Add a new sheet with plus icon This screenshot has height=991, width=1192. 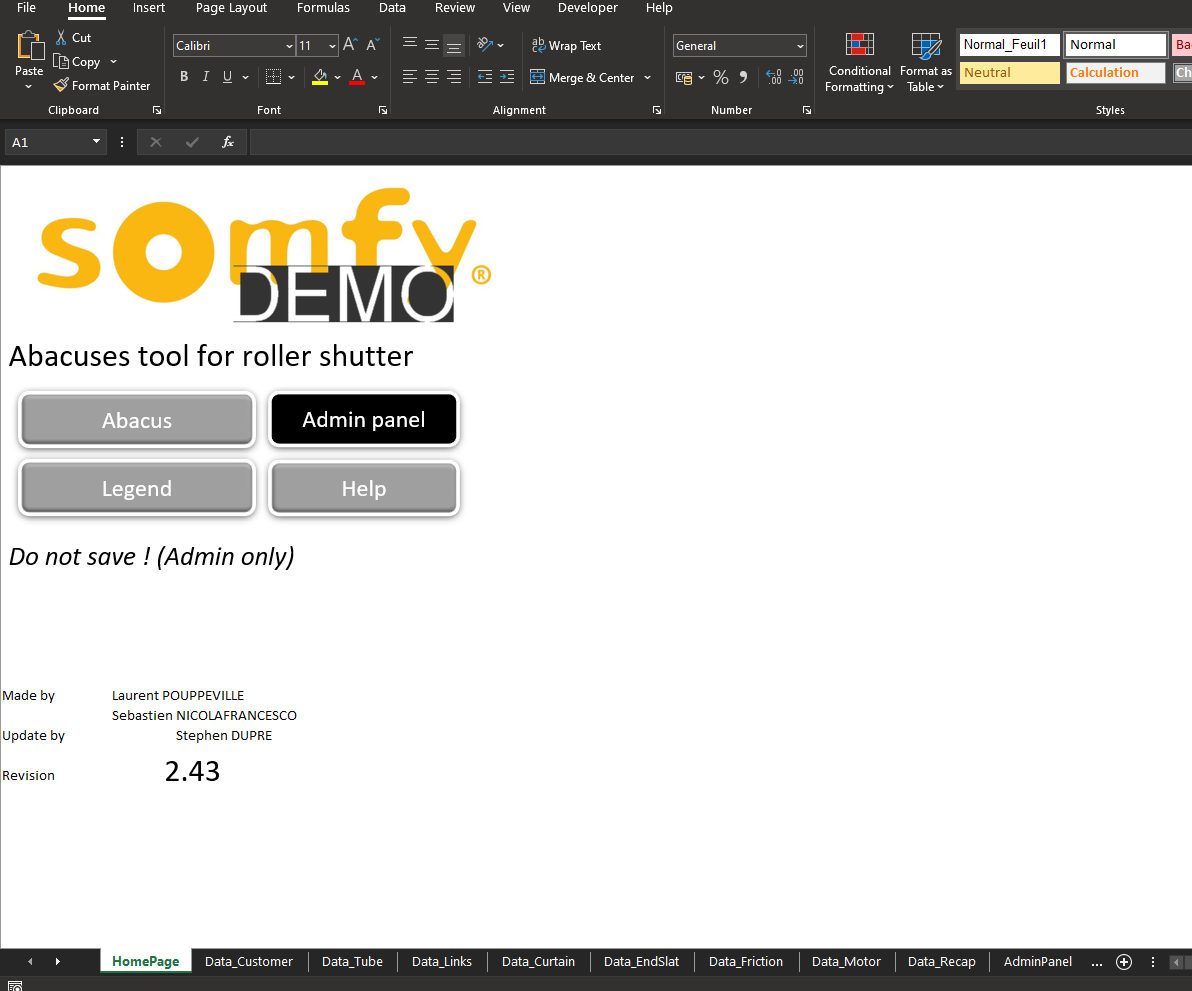click(x=1124, y=962)
